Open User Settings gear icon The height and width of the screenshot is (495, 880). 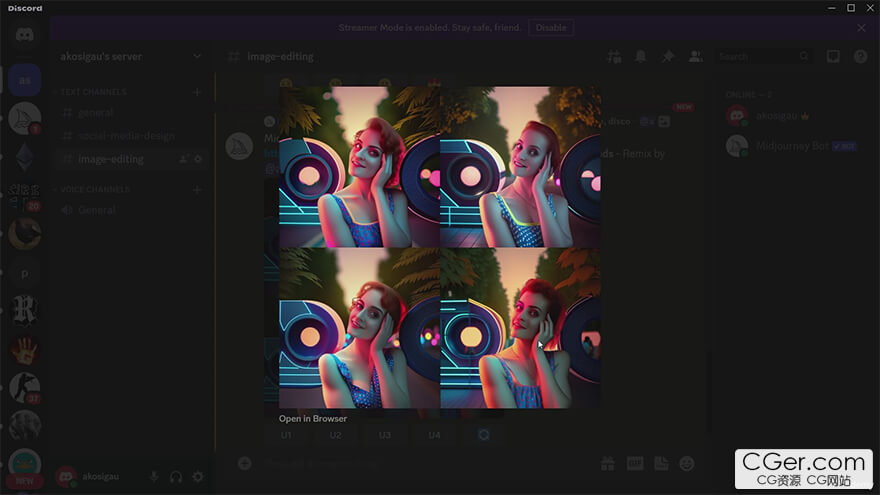[x=198, y=476]
